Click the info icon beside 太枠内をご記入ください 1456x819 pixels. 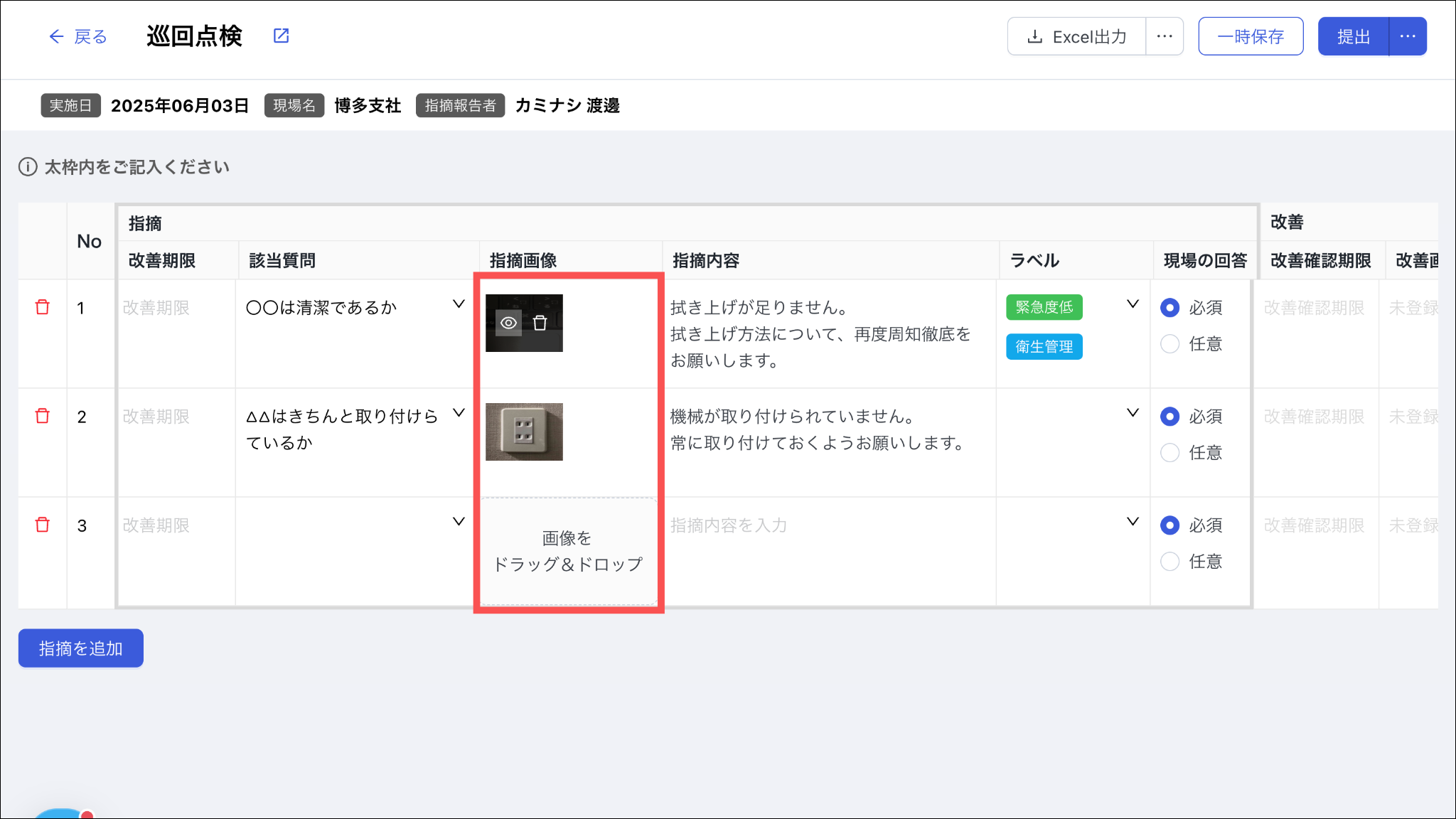pos(28,167)
